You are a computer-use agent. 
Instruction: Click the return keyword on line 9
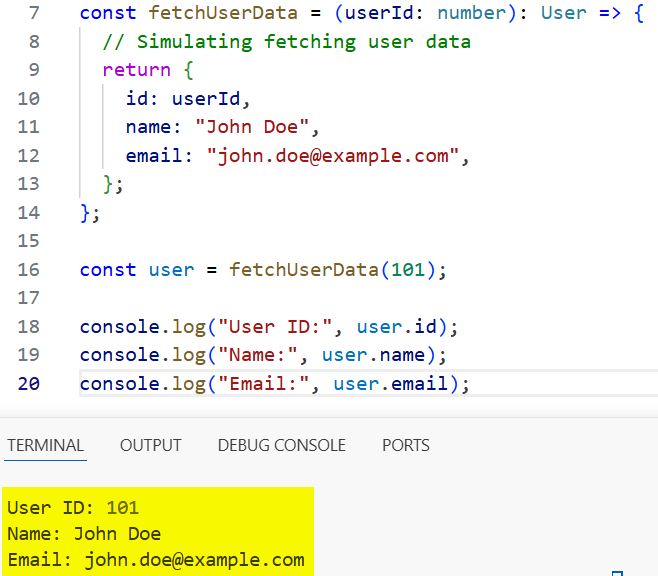(136, 70)
